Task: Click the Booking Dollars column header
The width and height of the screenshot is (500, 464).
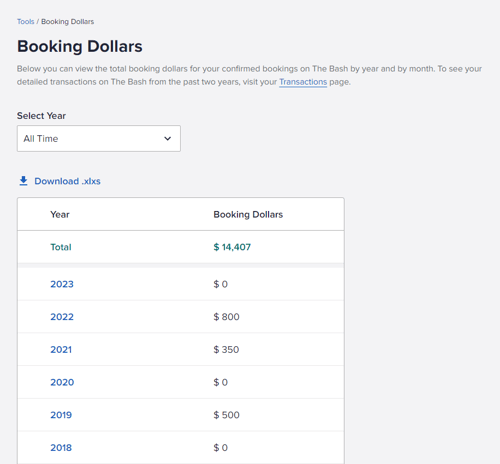Action: pos(248,214)
